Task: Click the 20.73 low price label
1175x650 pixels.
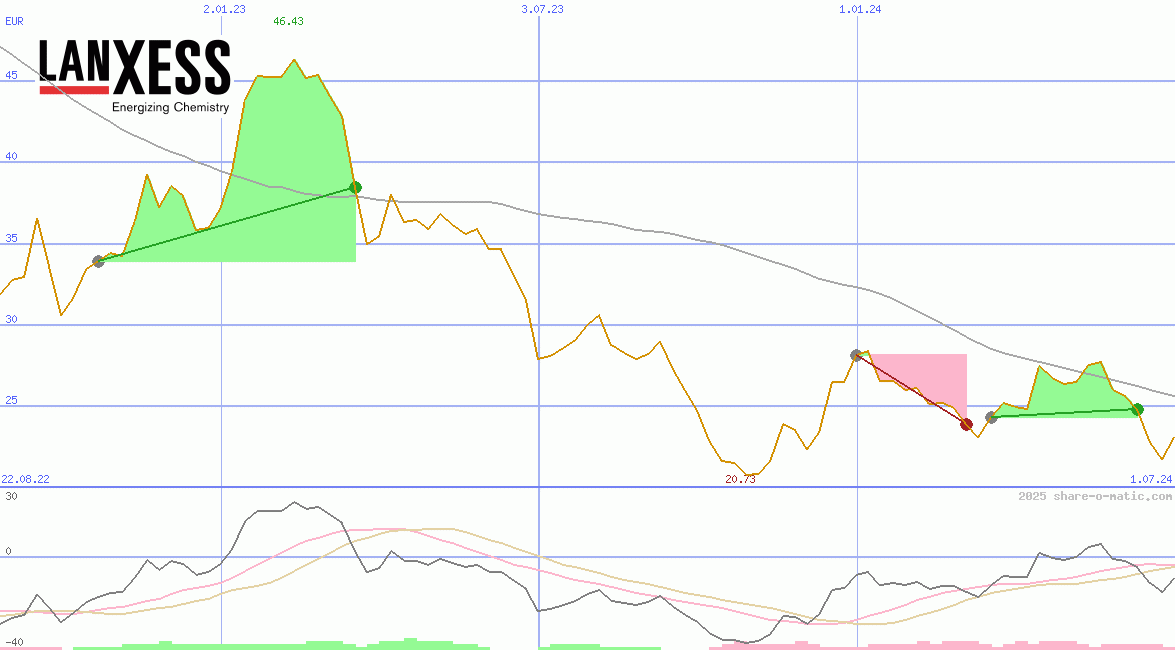Action: (740, 479)
